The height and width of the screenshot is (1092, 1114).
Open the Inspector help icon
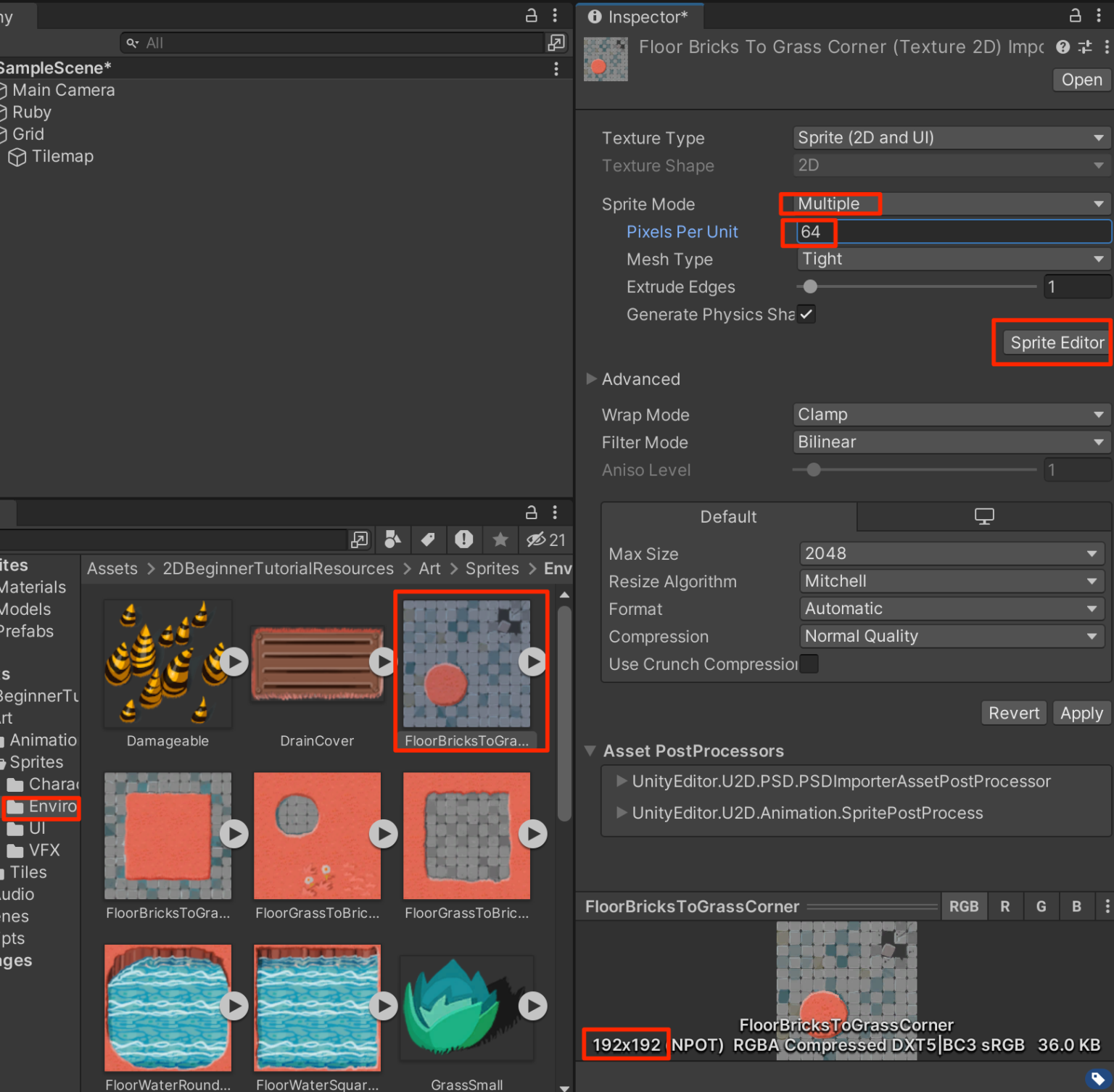[1063, 47]
